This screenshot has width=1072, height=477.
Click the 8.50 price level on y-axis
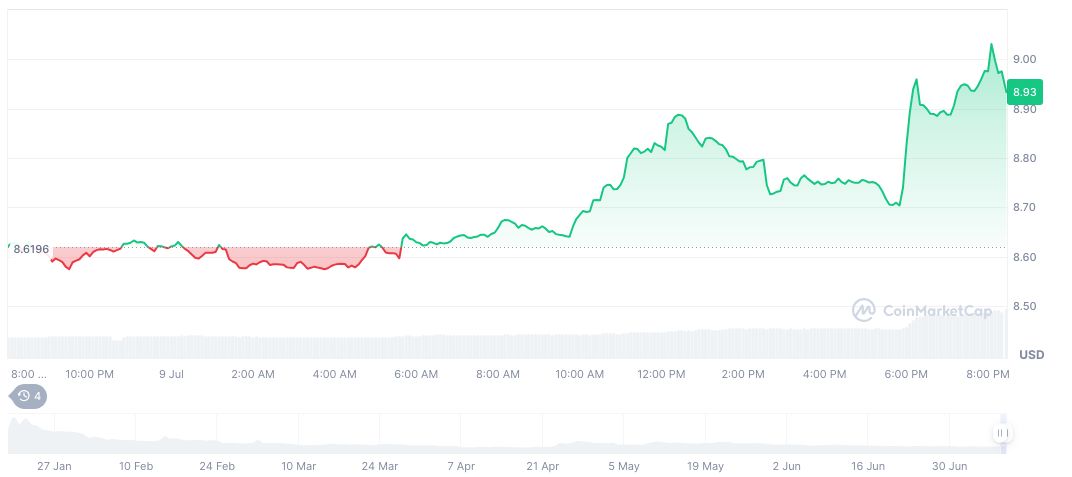click(1024, 306)
